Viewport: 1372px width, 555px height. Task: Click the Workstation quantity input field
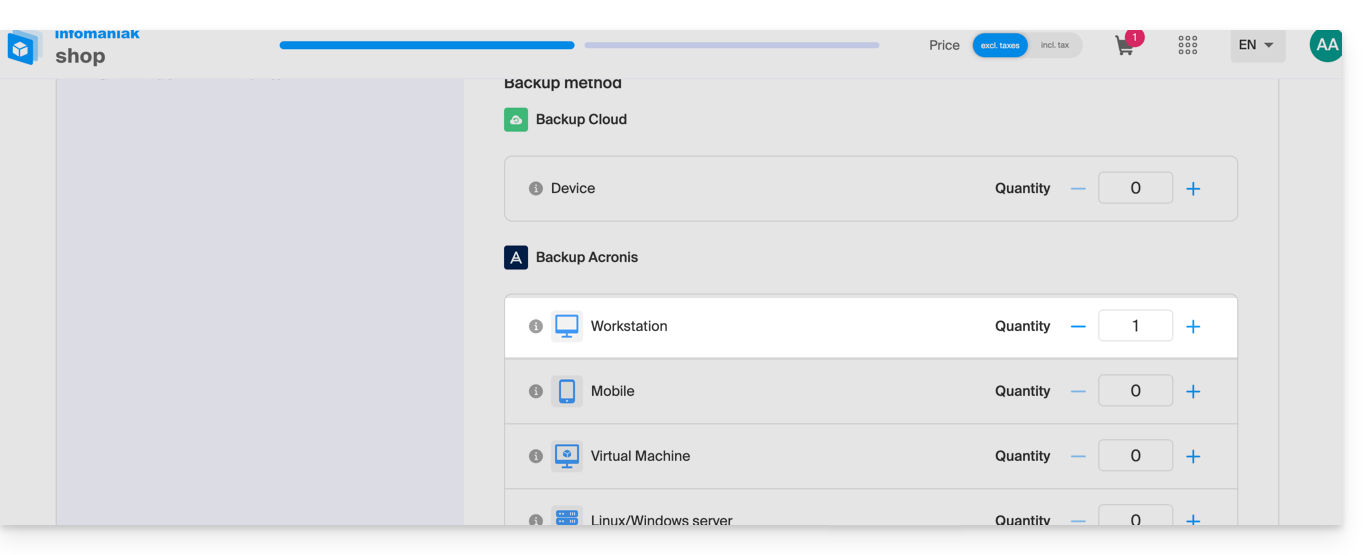1135,326
